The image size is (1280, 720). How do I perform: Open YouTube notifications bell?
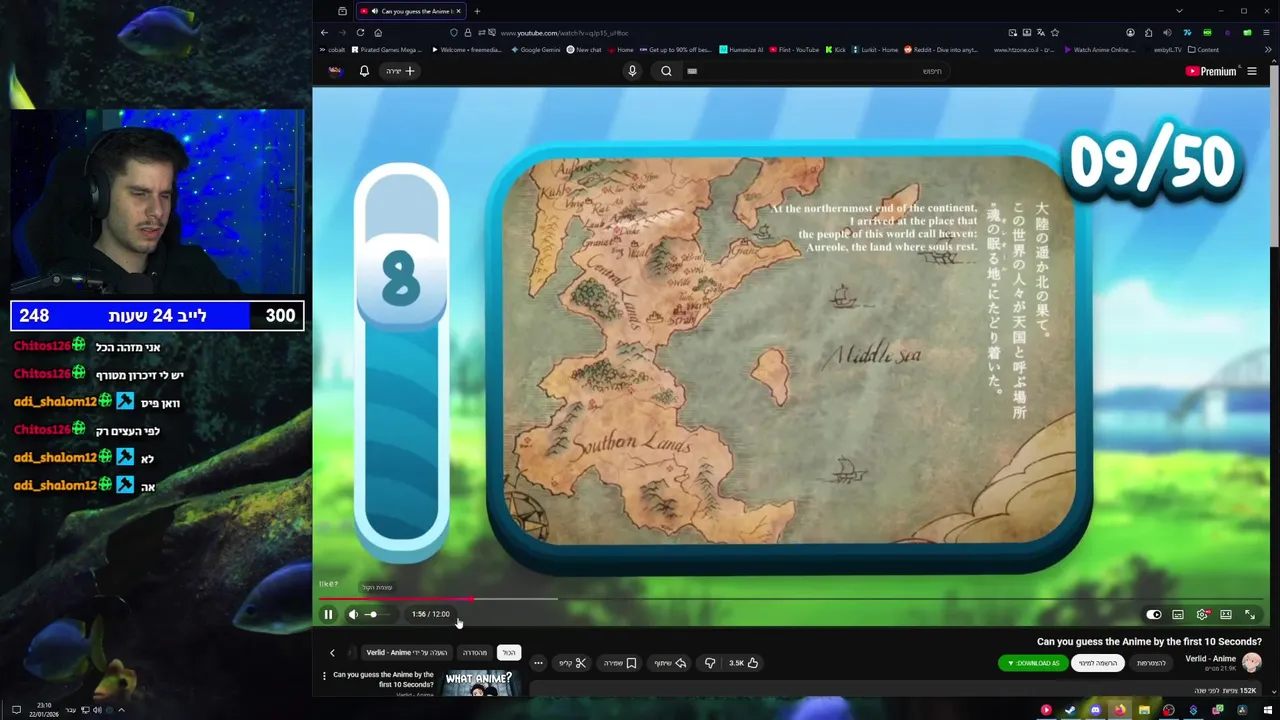(364, 71)
